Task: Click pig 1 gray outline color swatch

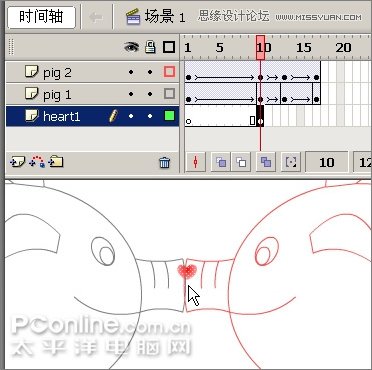Action: click(169, 94)
